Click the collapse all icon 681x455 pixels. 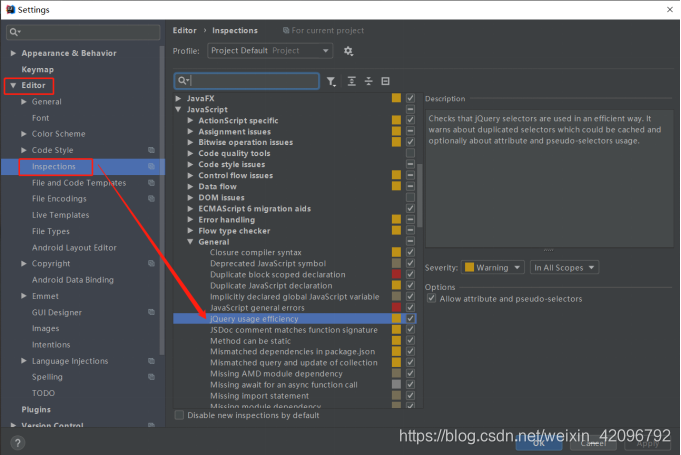point(368,81)
